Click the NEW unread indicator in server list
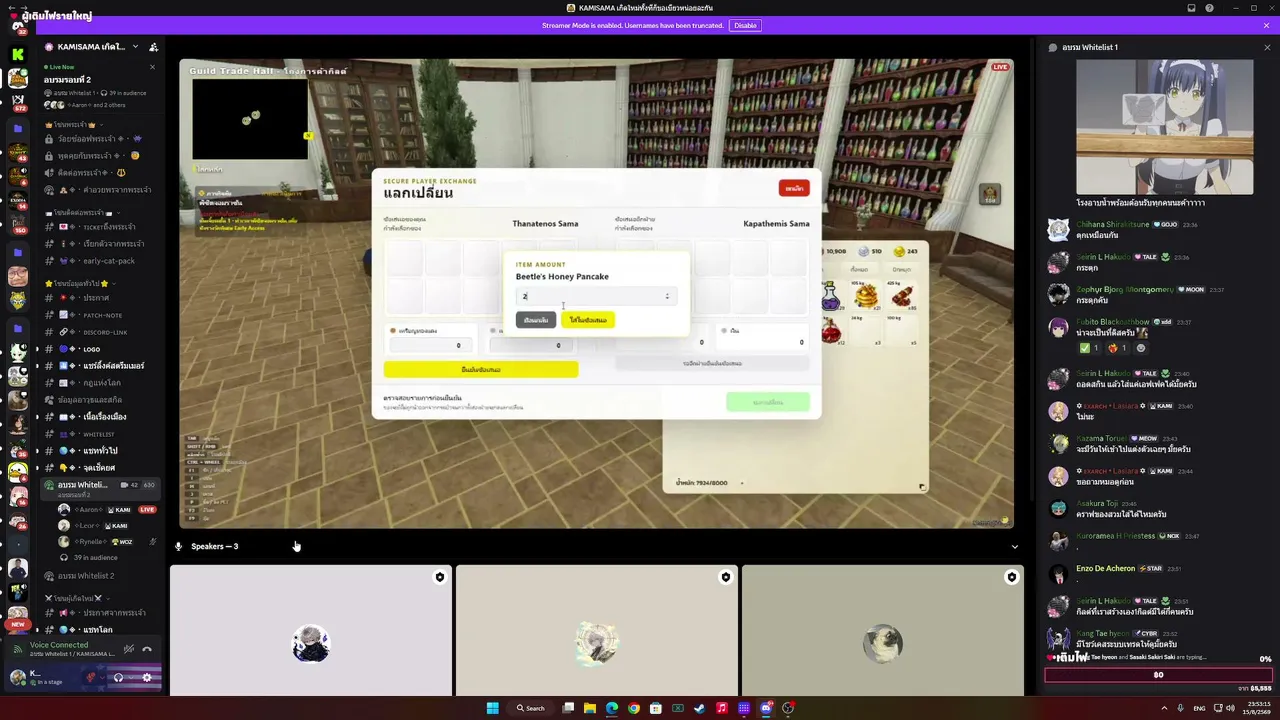This screenshot has width=1280, height=720. tap(17, 624)
